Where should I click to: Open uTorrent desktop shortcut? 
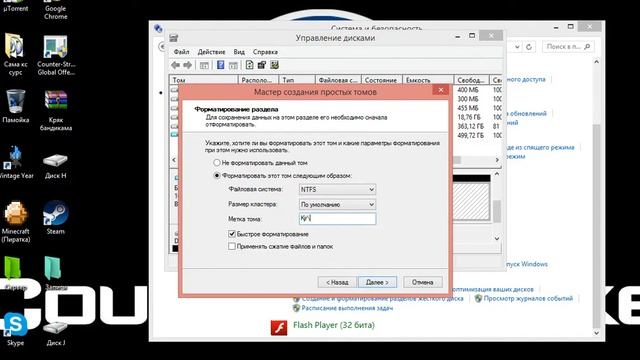[15, 7]
